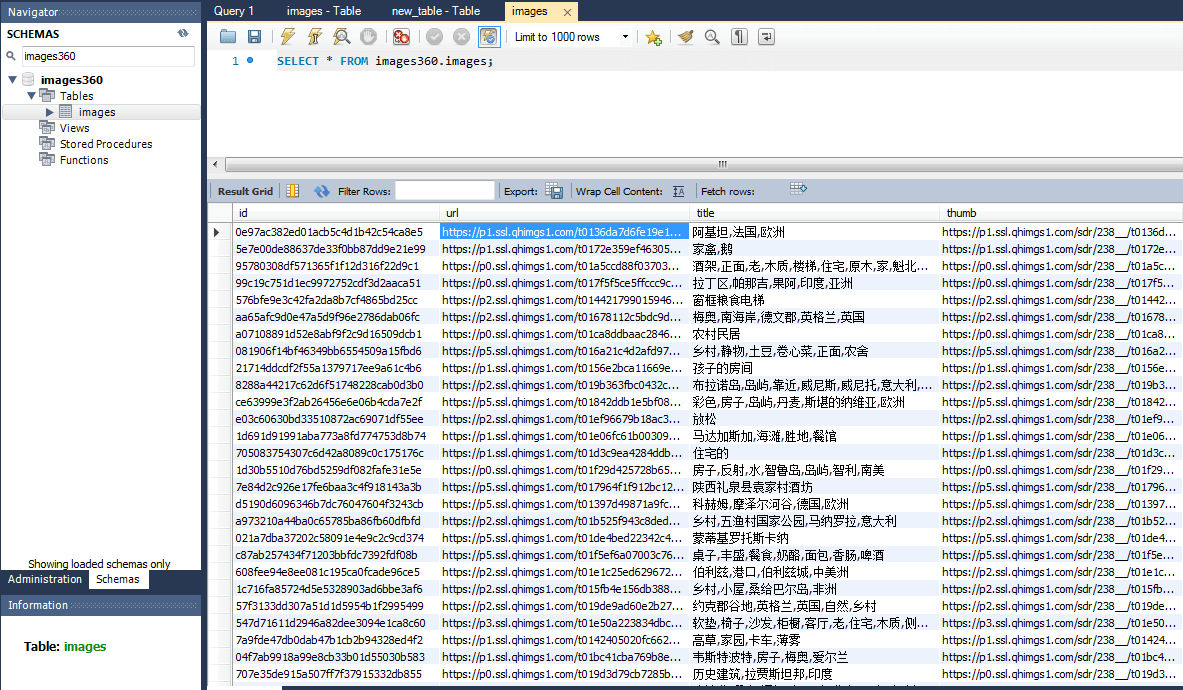Image resolution: width=1183 pixels, height=690 pixels.
Task: Click the line 1 breakpoint dot
Action: 250,60
